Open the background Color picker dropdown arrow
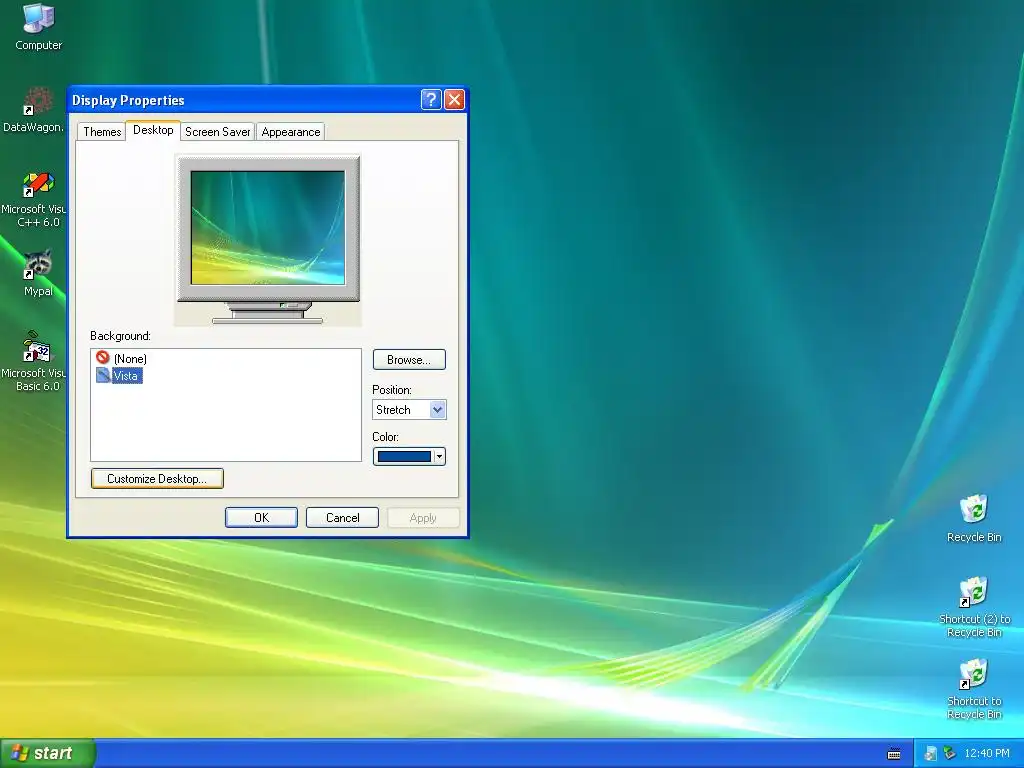Screen dimensions: 1024x768 [440, 456]
